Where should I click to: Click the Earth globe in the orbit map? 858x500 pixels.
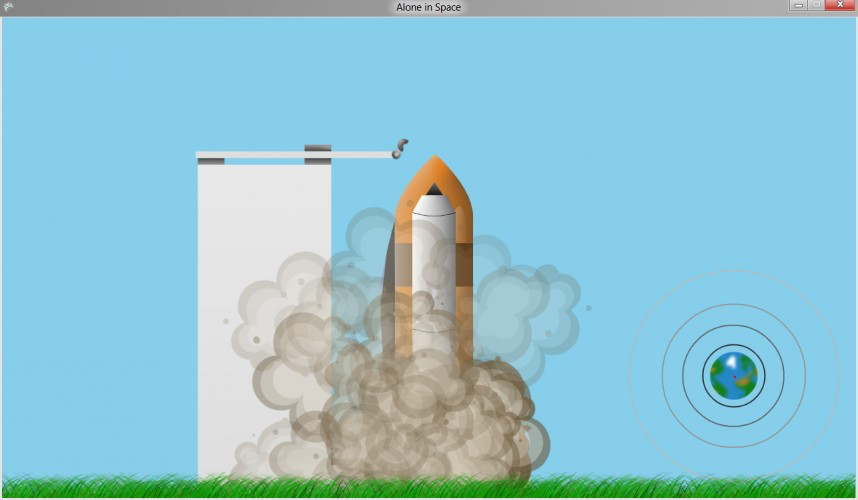733,376
